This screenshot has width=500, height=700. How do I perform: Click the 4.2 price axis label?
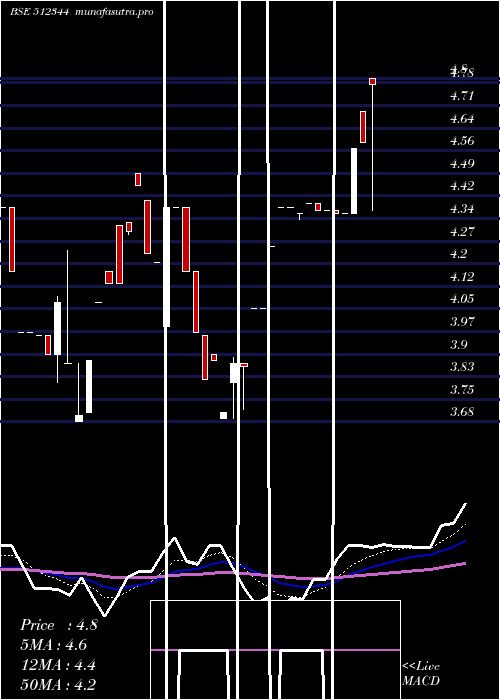[x=458, y=254]
